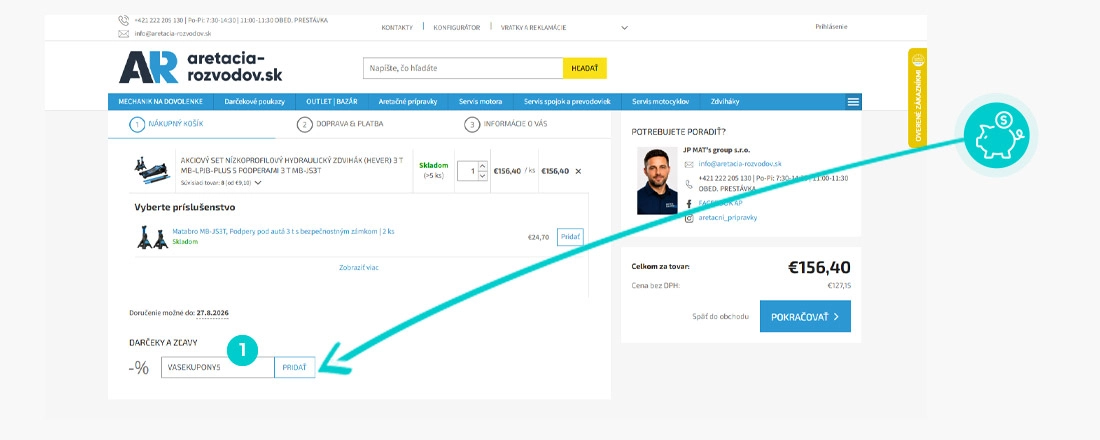Decrease item quantity with down arrow
Screen dimensions: 1100x440
(x=482, y=175)
